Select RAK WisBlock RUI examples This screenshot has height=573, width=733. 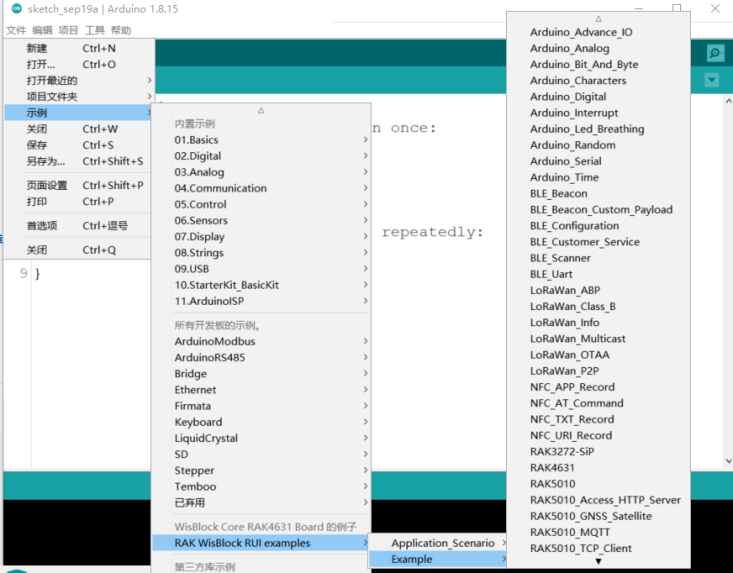pyautogui.click(x=262, y=543)
